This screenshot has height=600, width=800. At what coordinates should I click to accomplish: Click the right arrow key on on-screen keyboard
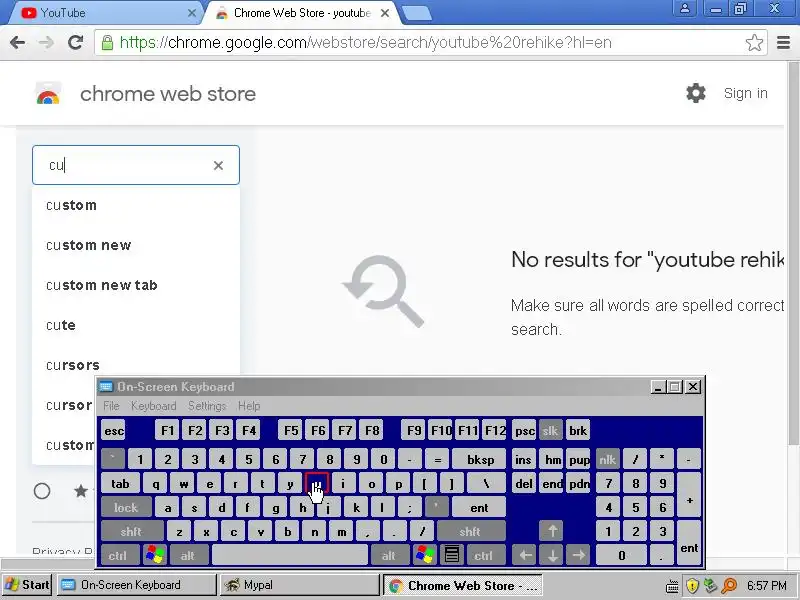578,555
